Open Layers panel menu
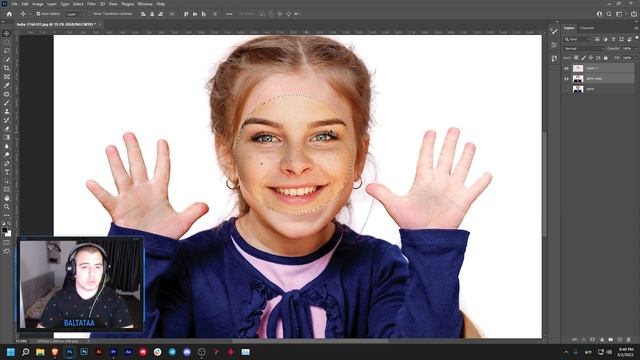The image size is (640, 360). [636, 28]
